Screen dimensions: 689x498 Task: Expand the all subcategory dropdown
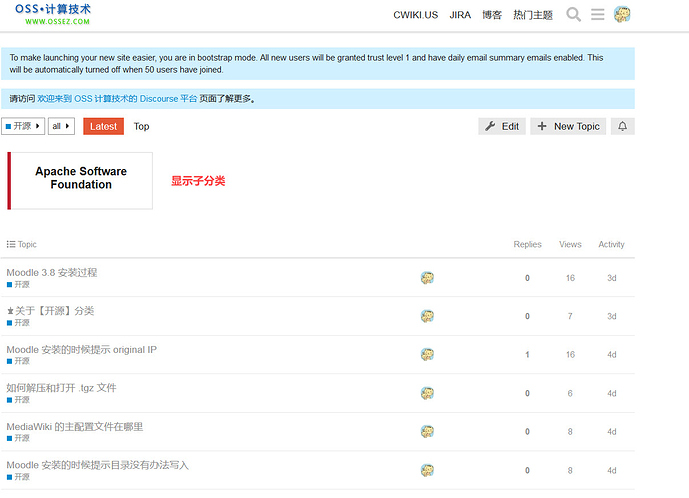click(61, 126)
